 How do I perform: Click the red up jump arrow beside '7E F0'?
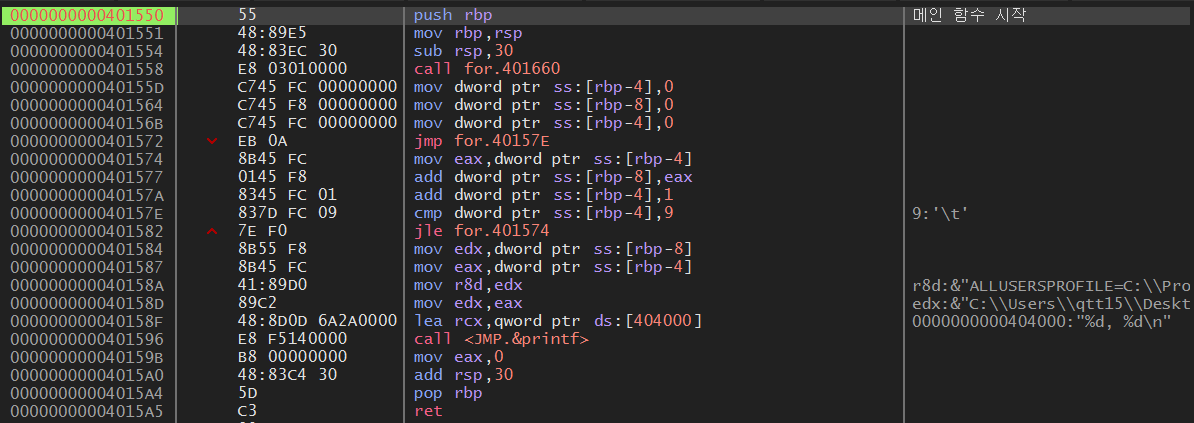click(x=212, y=231)
